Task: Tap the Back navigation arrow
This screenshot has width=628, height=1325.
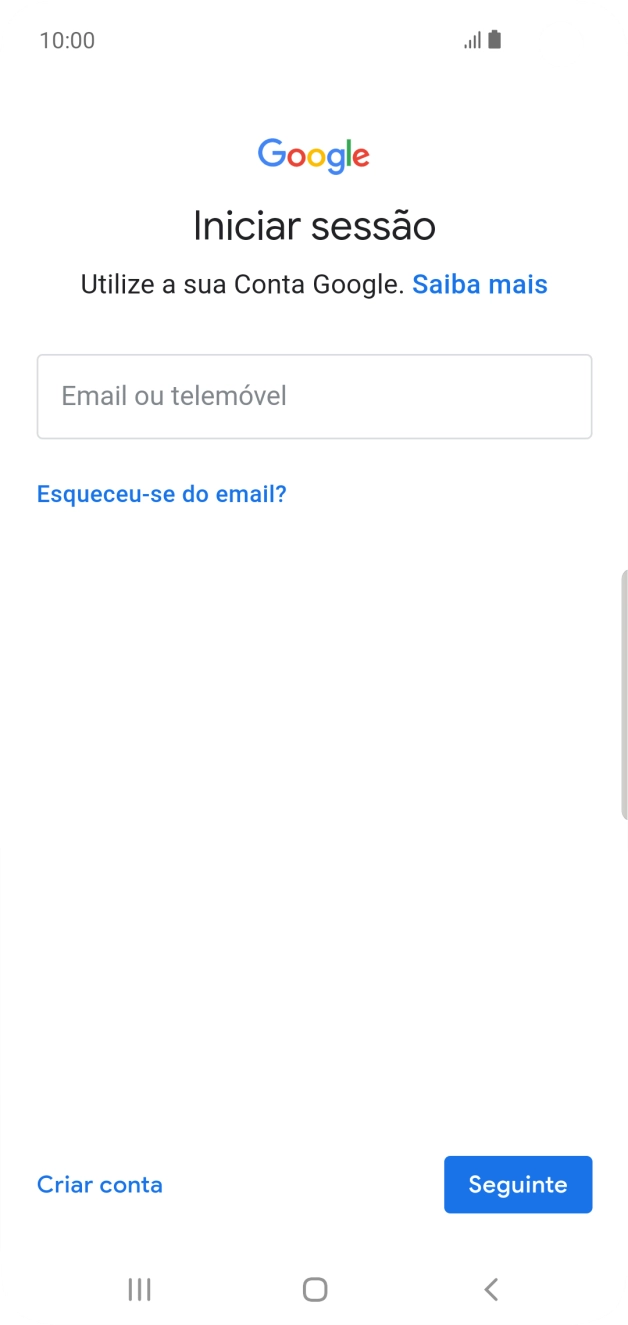Action: [491, 1289]
